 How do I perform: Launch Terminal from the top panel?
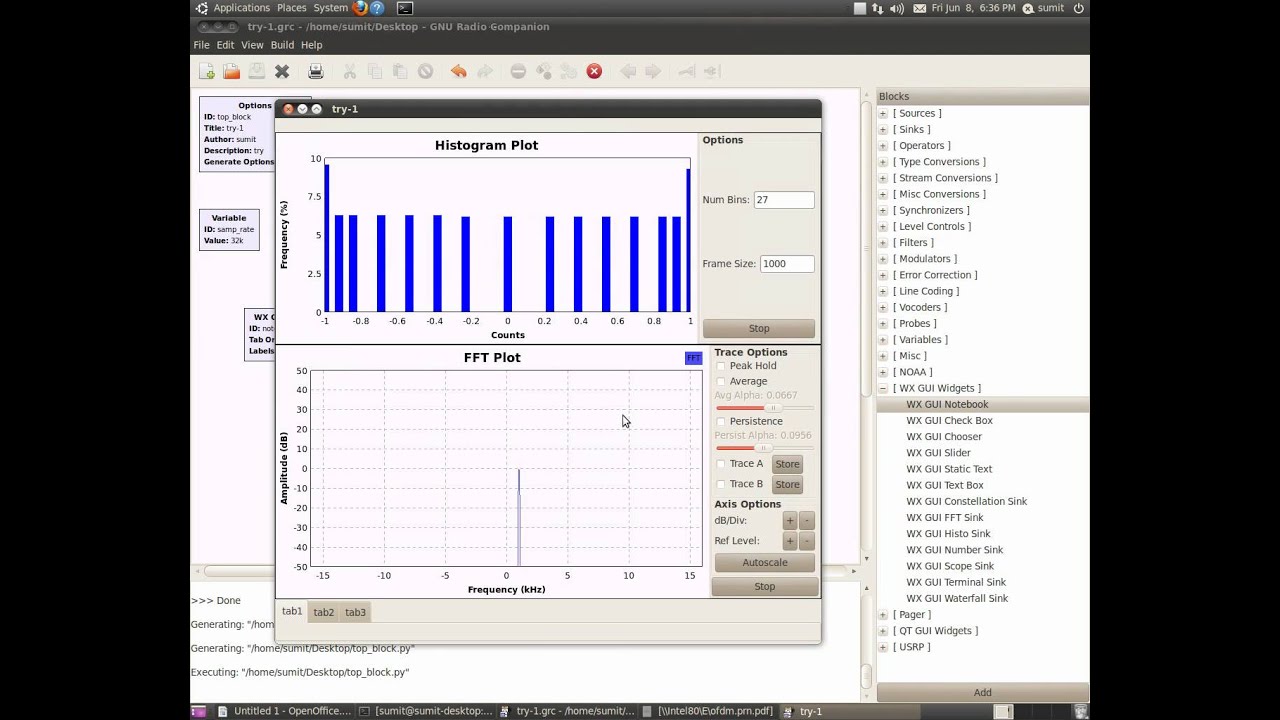(x=405, y=8)
